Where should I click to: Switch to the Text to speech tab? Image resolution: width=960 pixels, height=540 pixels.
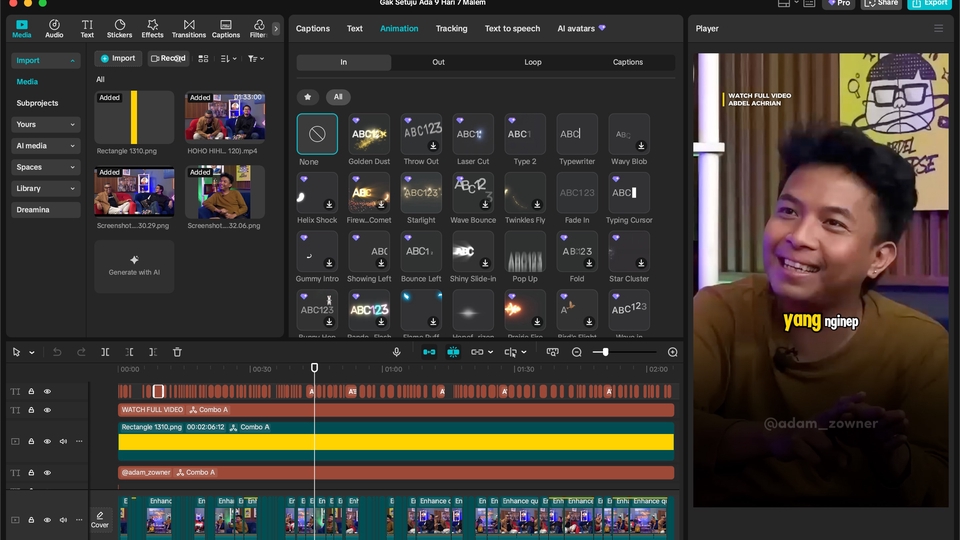tap(512, 28)
